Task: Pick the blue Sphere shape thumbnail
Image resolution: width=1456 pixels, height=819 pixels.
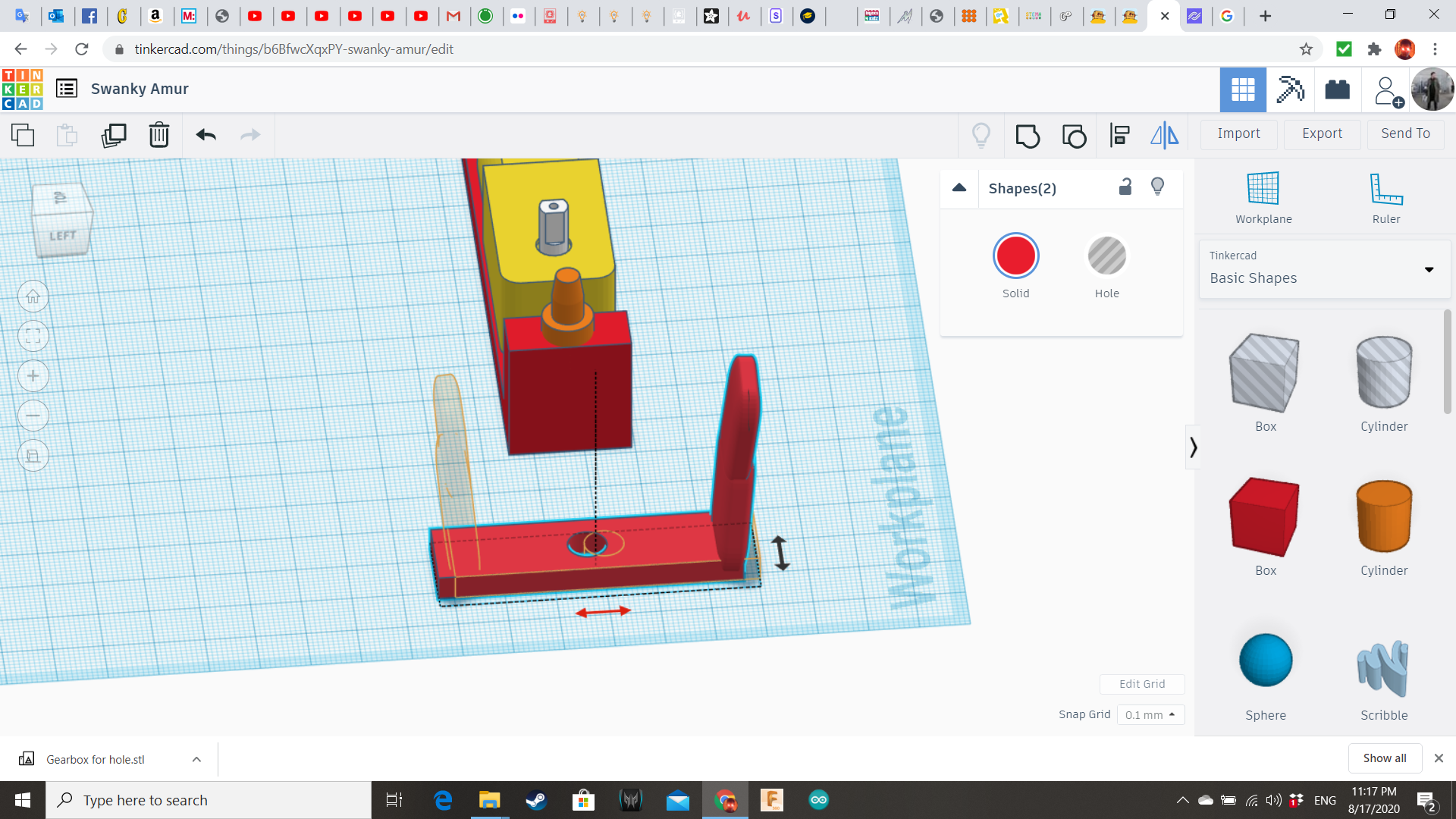Action: (x=1266, y=661)
